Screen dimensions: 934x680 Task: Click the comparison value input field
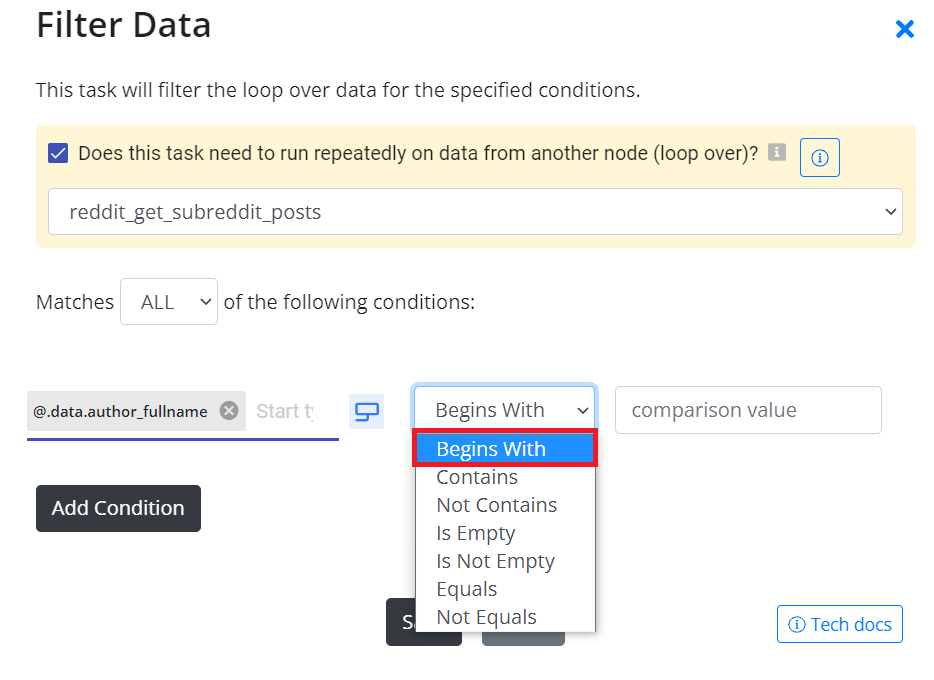point(748,410)
